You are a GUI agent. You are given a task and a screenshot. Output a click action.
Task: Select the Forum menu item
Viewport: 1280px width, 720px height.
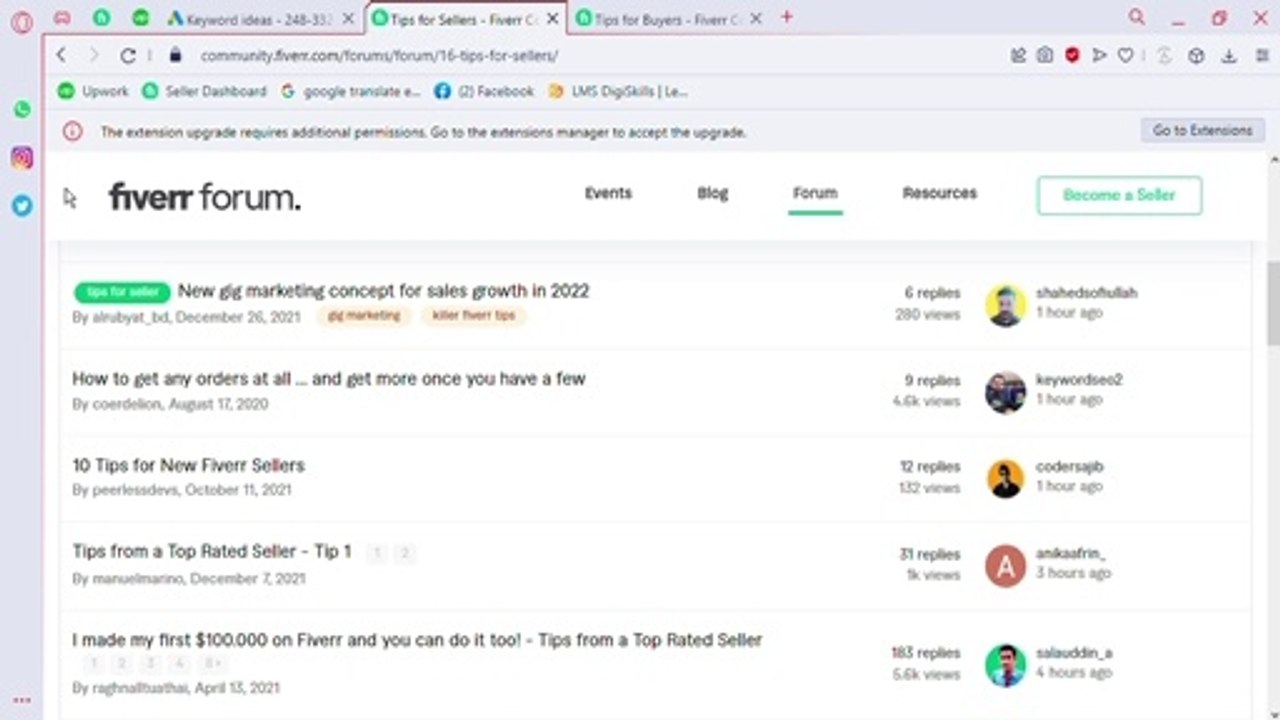point(815,193)
